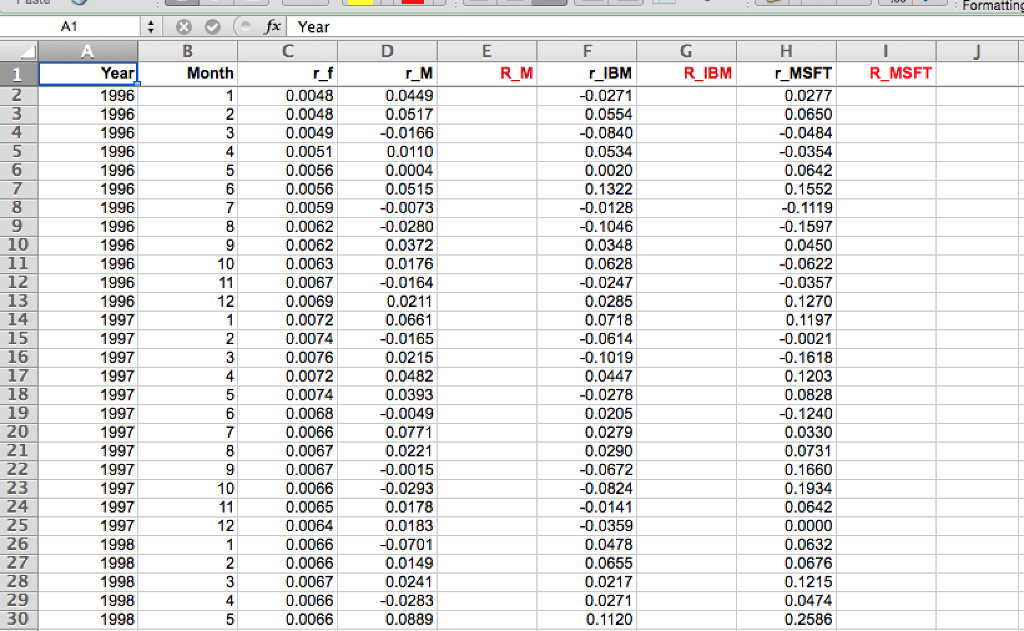Cancel cell entry with the X icon

coord(184,27)
